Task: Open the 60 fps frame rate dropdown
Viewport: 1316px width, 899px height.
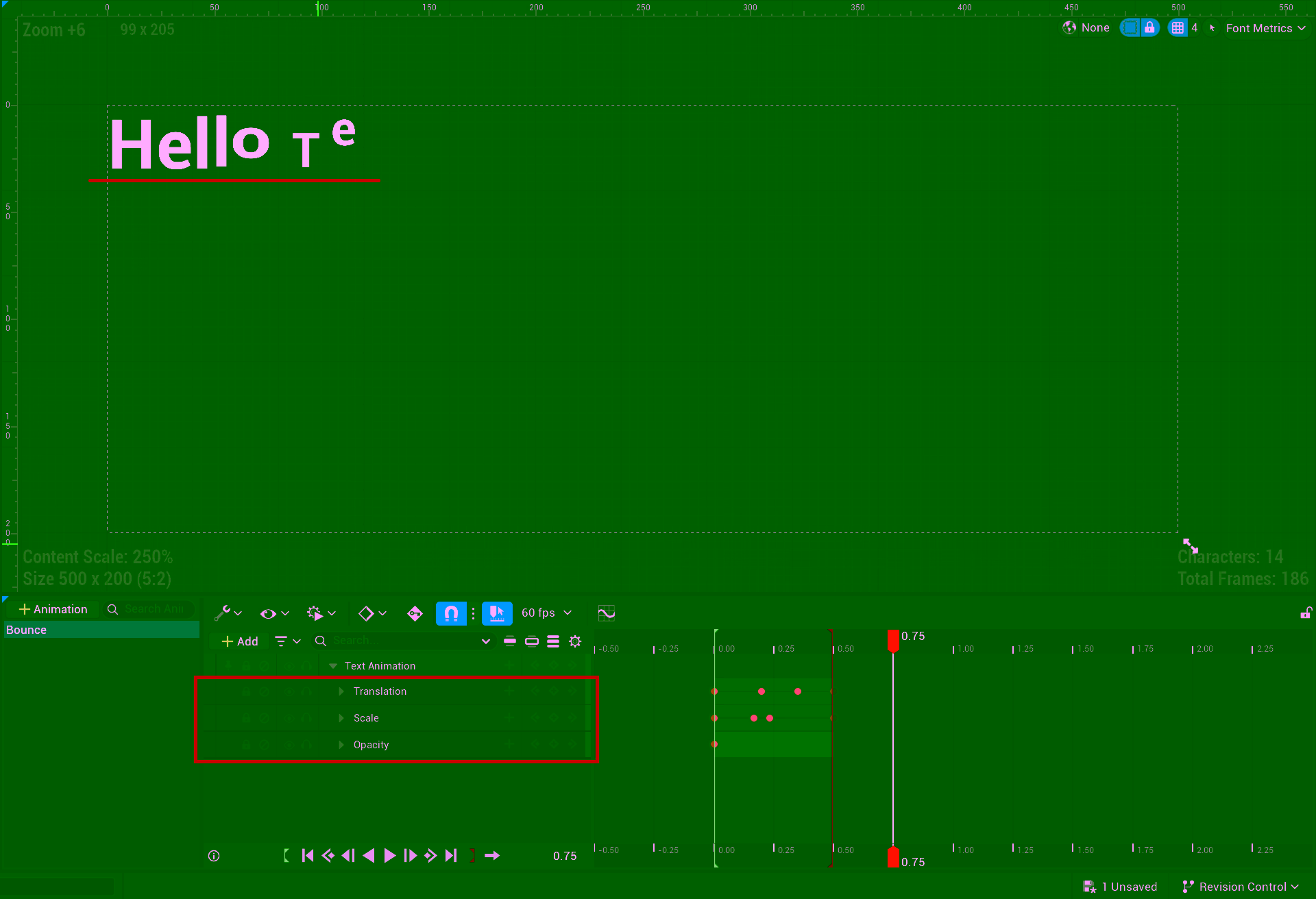Action: pos(546,613)
